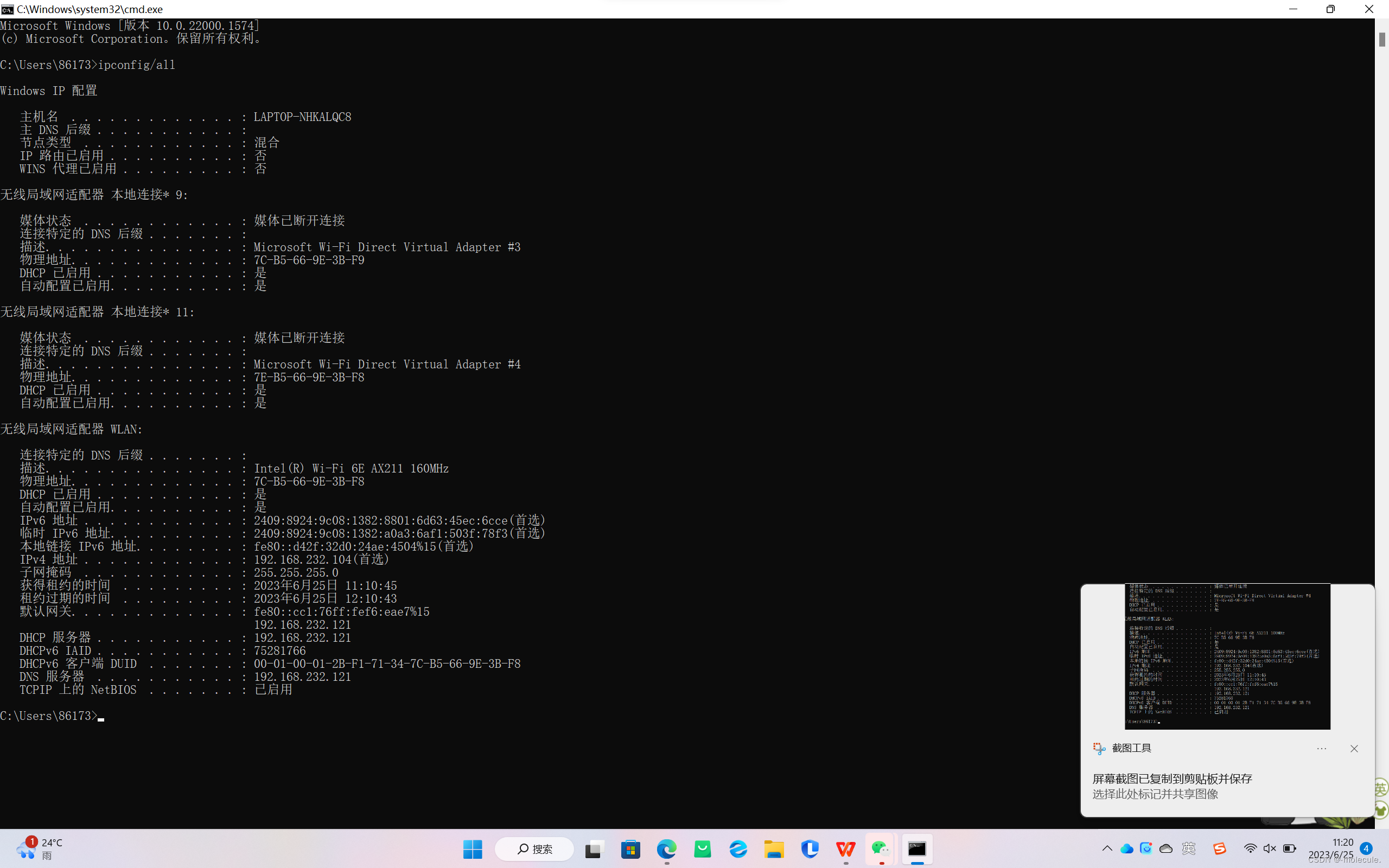Open the gray OneDrive cloud tray icon
This screenshot has height=868, width=1389.
[x=1165, y=848]
